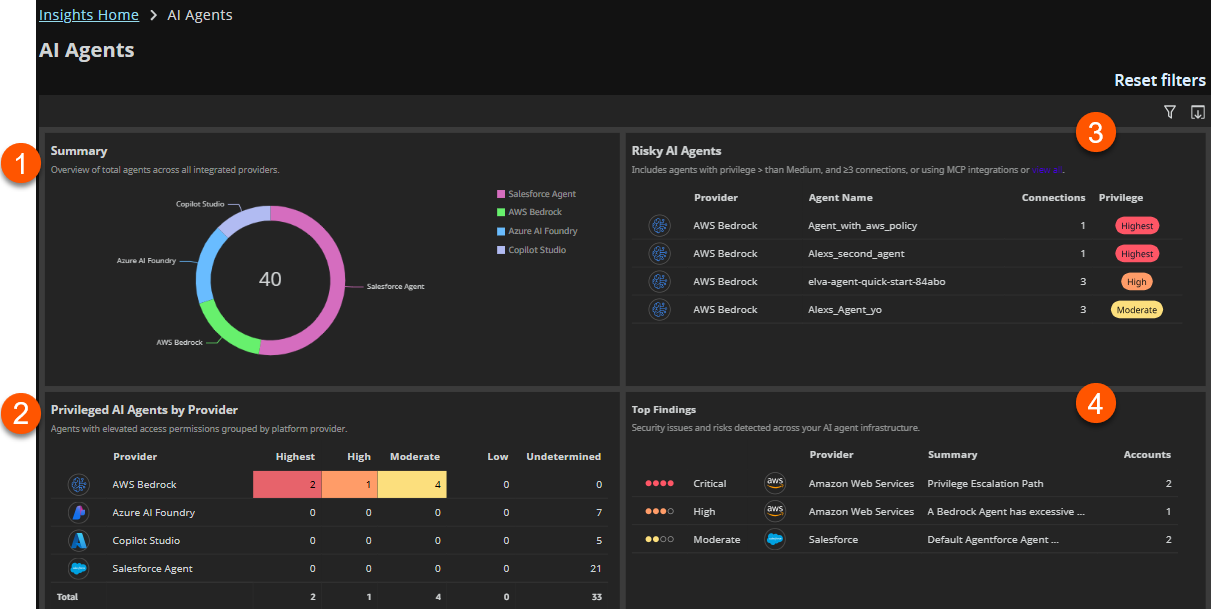Sort by the Highest column header
This screenshot has width=1211, height=609.
[x=295, y=457]
